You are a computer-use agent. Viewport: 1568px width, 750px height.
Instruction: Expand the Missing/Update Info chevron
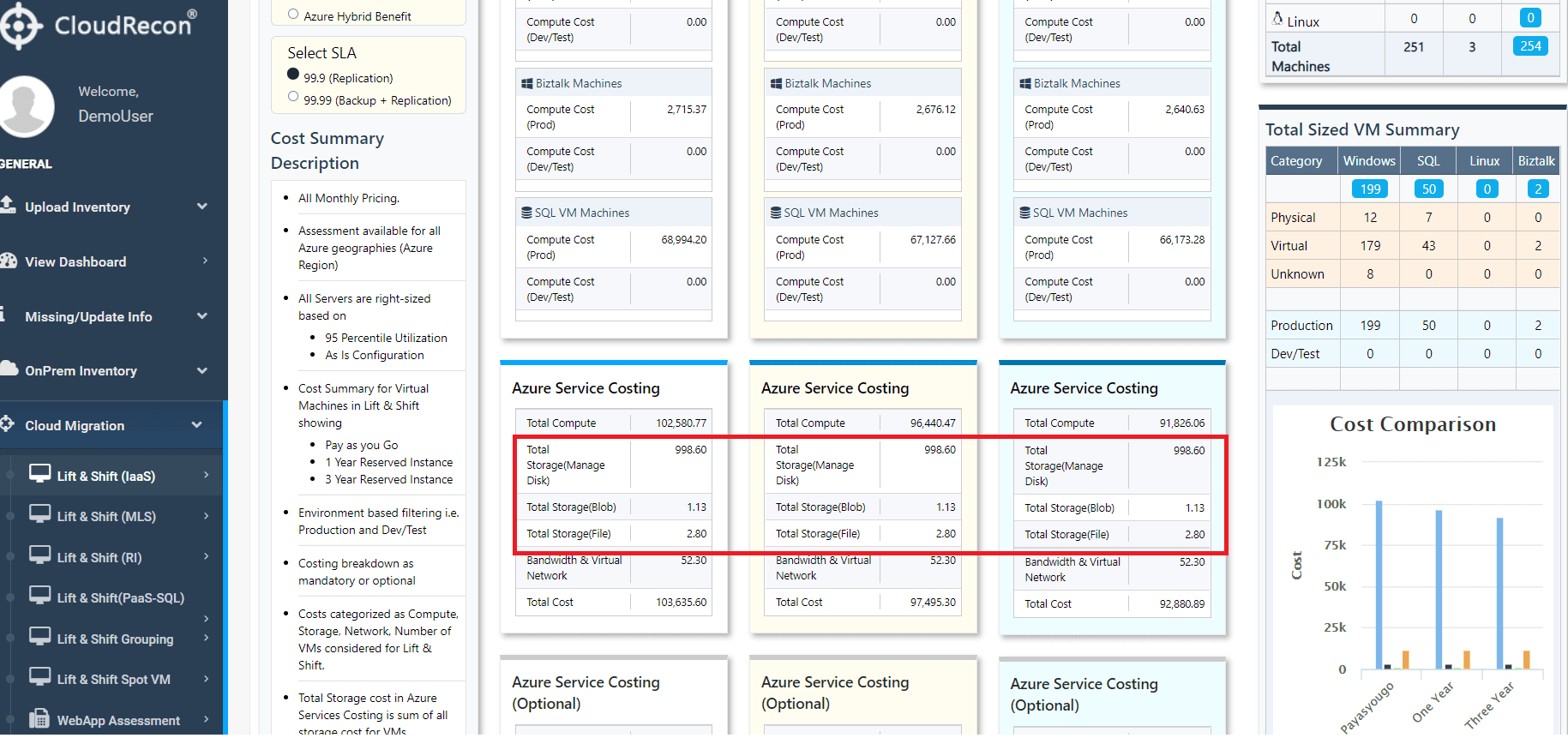tap(202, 316)
